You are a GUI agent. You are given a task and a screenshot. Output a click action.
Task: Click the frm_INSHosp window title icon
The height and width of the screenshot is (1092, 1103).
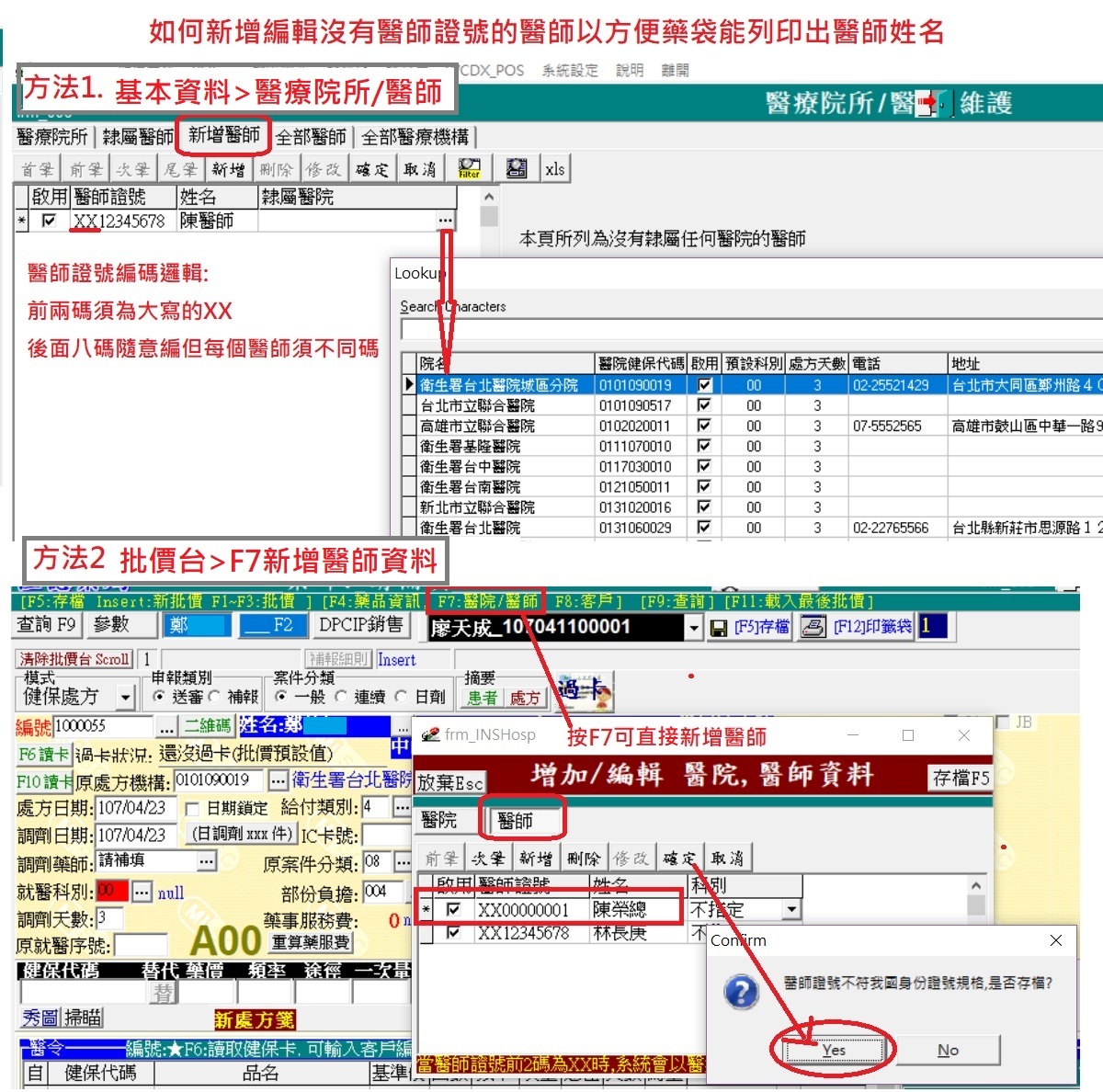coord(430,735)
